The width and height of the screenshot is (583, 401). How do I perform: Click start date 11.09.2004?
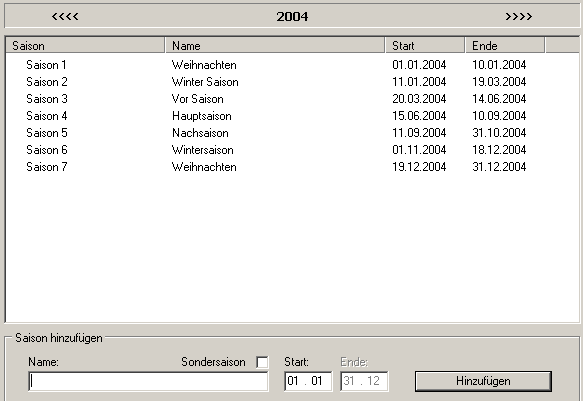(x=419, y=133)
